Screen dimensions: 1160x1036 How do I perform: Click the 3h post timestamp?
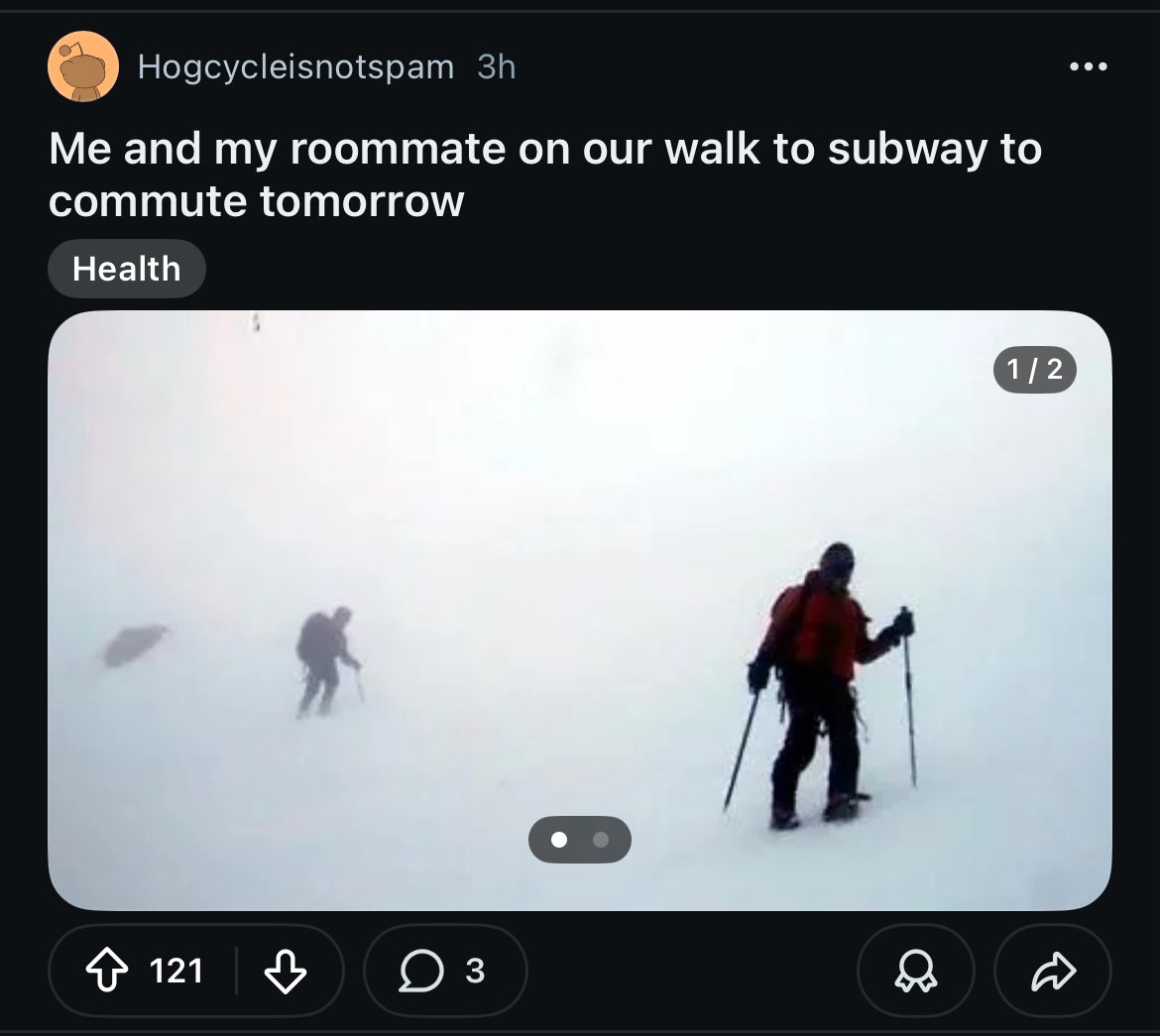(496, 67)
